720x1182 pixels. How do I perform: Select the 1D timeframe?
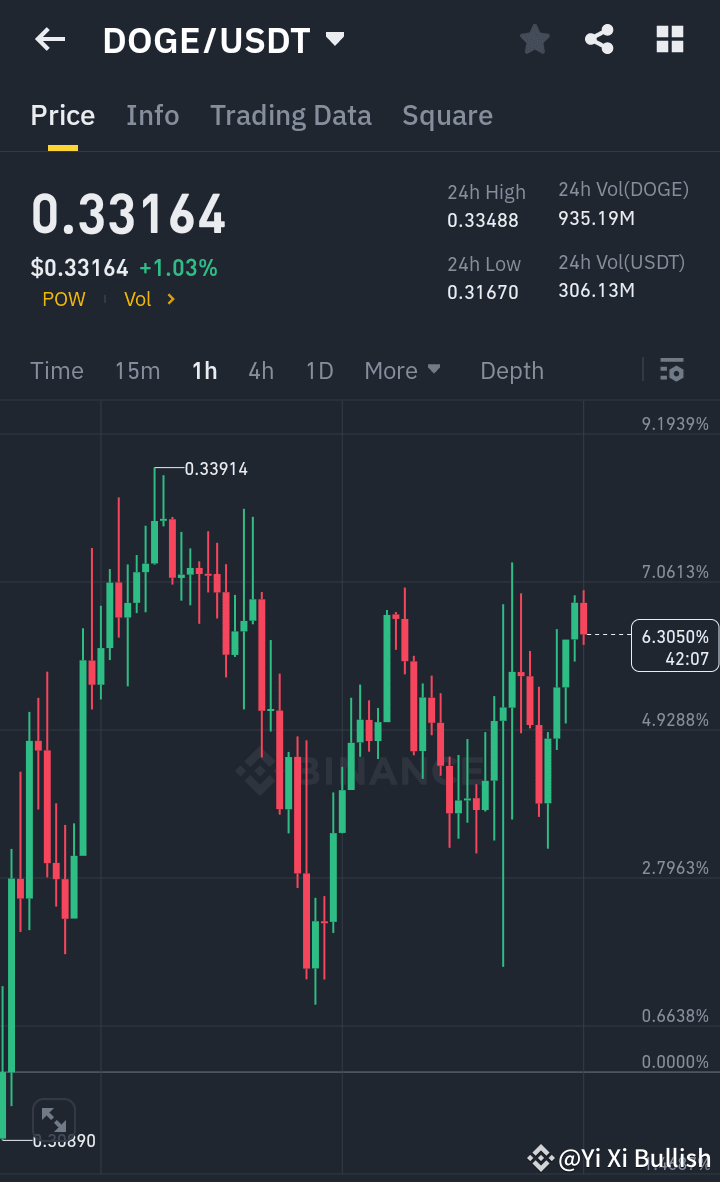pyautogui.click(x=319, y=370)
